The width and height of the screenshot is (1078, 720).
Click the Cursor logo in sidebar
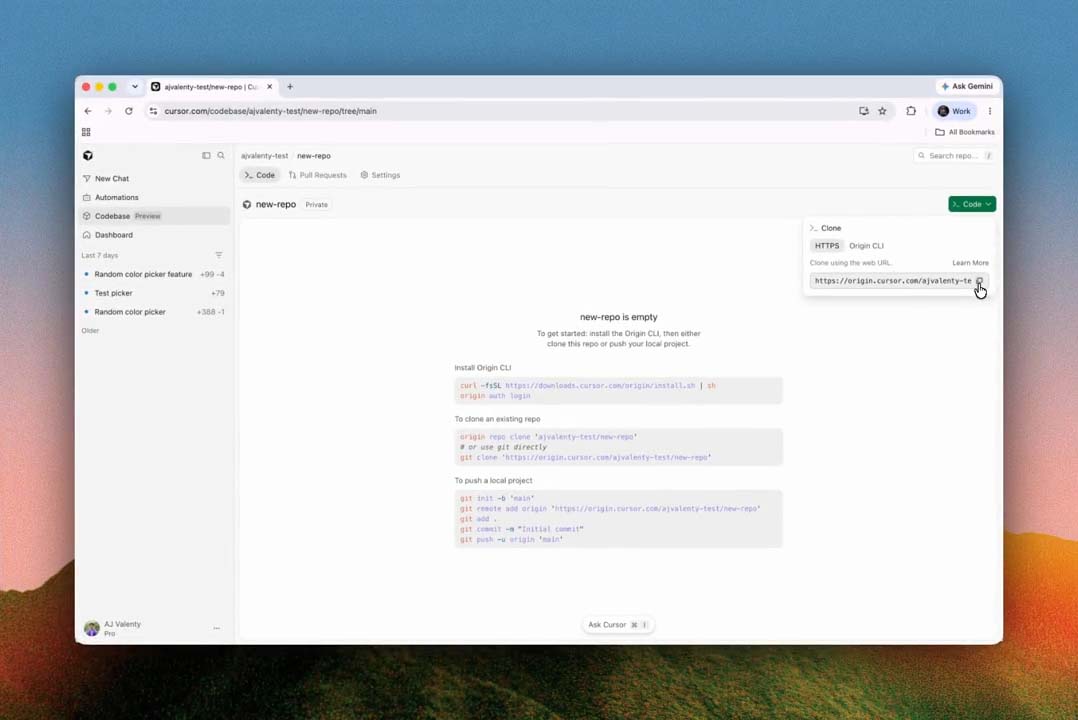pyautogui.click(x=87, y=155)
